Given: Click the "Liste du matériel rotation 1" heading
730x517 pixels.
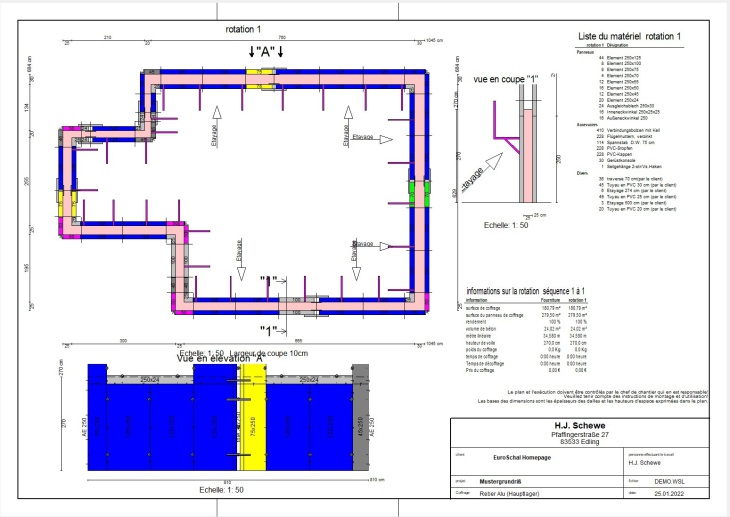Looking at the screenshot, I should pyautogui.click(x=630, y=37).
